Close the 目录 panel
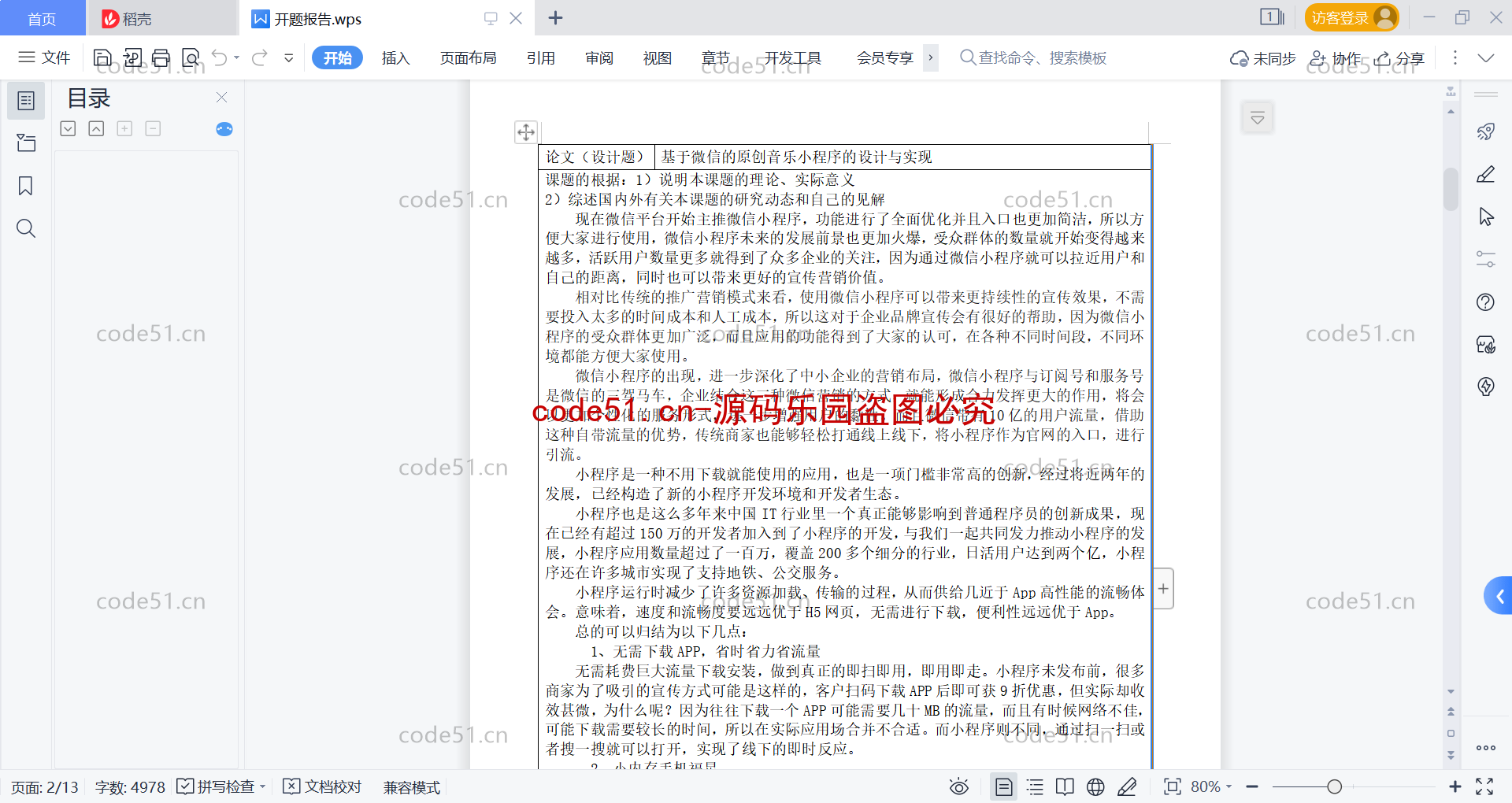 pyautogui.click(x=221, y=97)
